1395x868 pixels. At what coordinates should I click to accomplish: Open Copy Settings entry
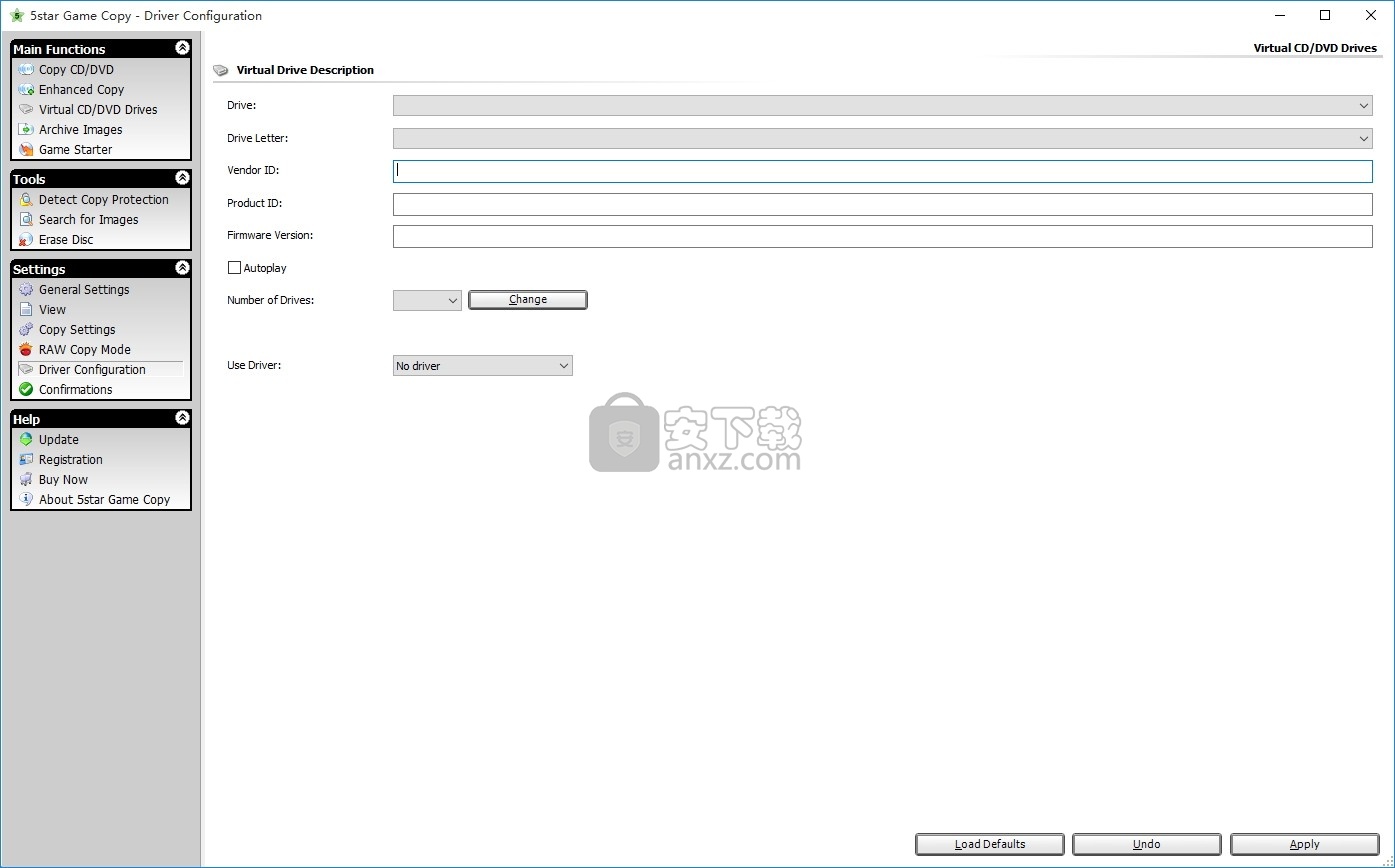point(77,329)
